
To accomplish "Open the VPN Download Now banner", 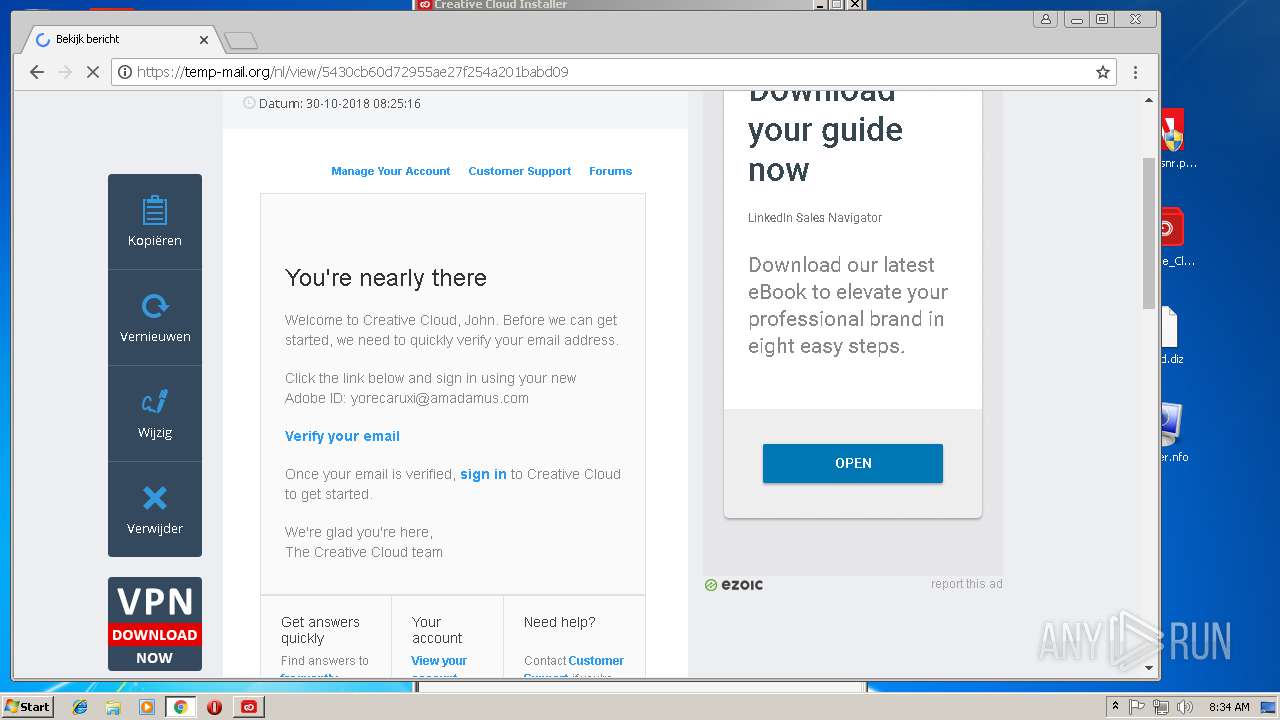I will 155,624.
